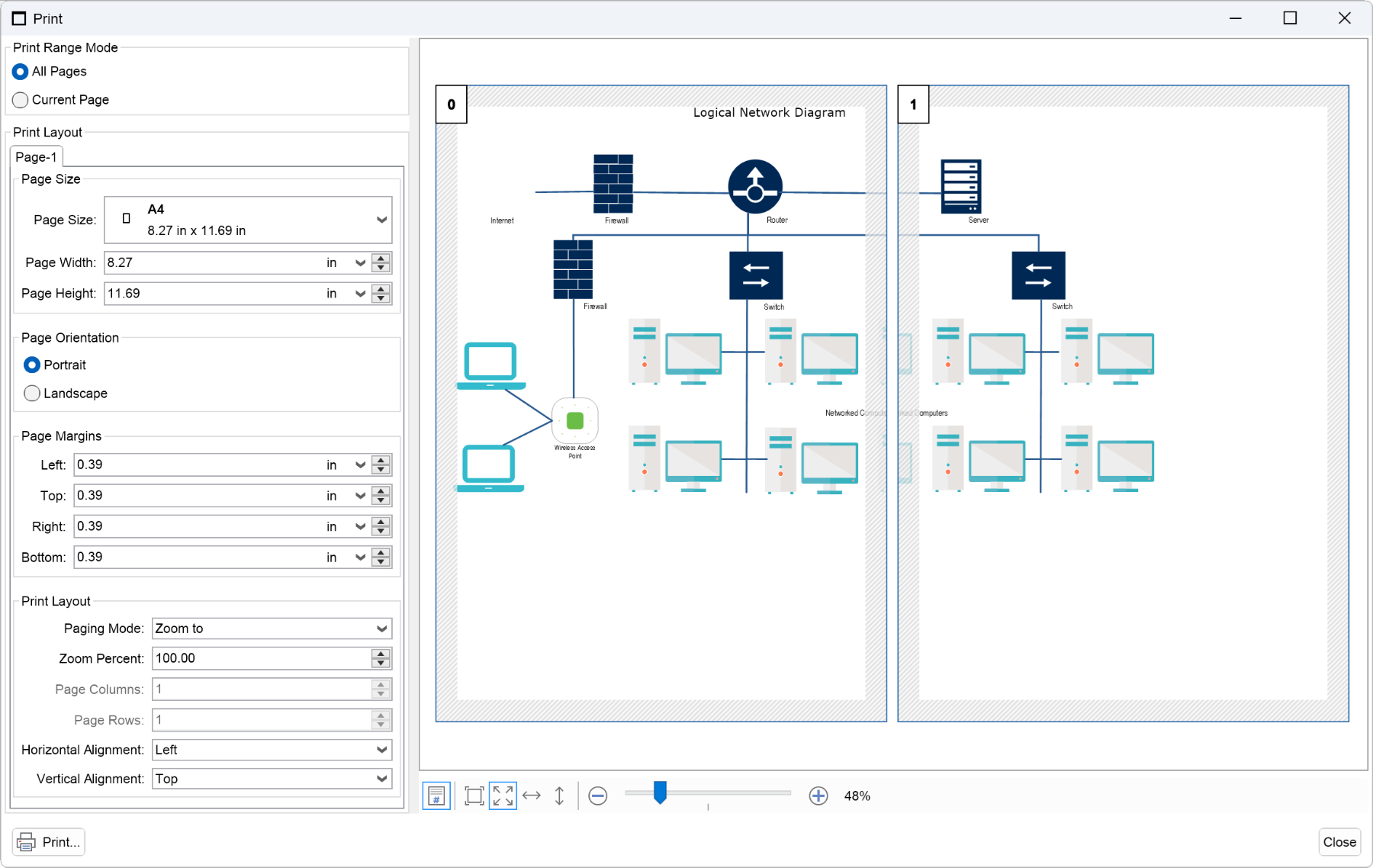The height and width of the screenshot is (868, 1373).
Task: Open the Vertical Alignment Top dropdown
Action: (x=272, y=779)
